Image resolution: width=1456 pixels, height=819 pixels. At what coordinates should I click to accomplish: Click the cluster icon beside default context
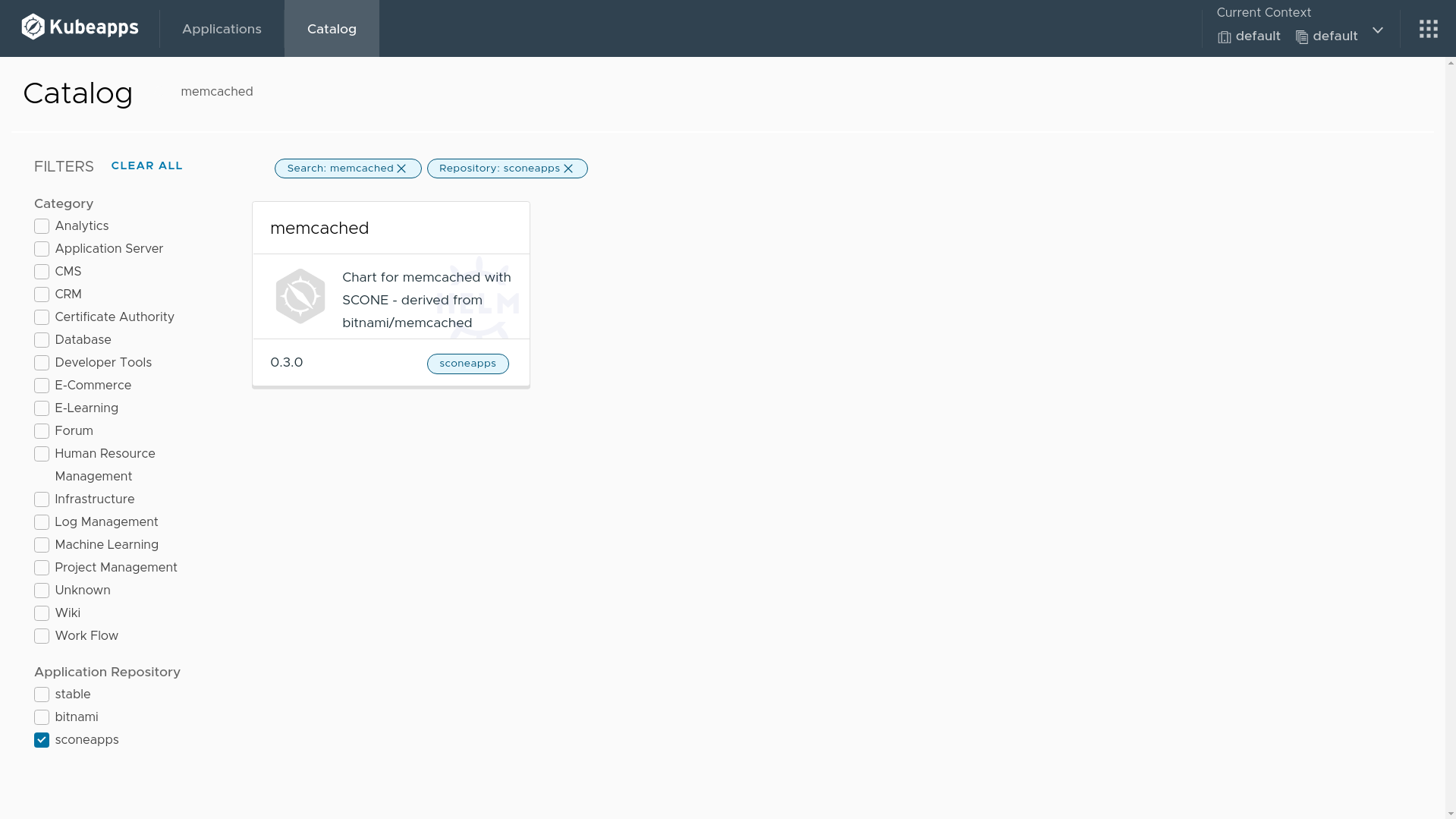click(x=1224, y=36)
